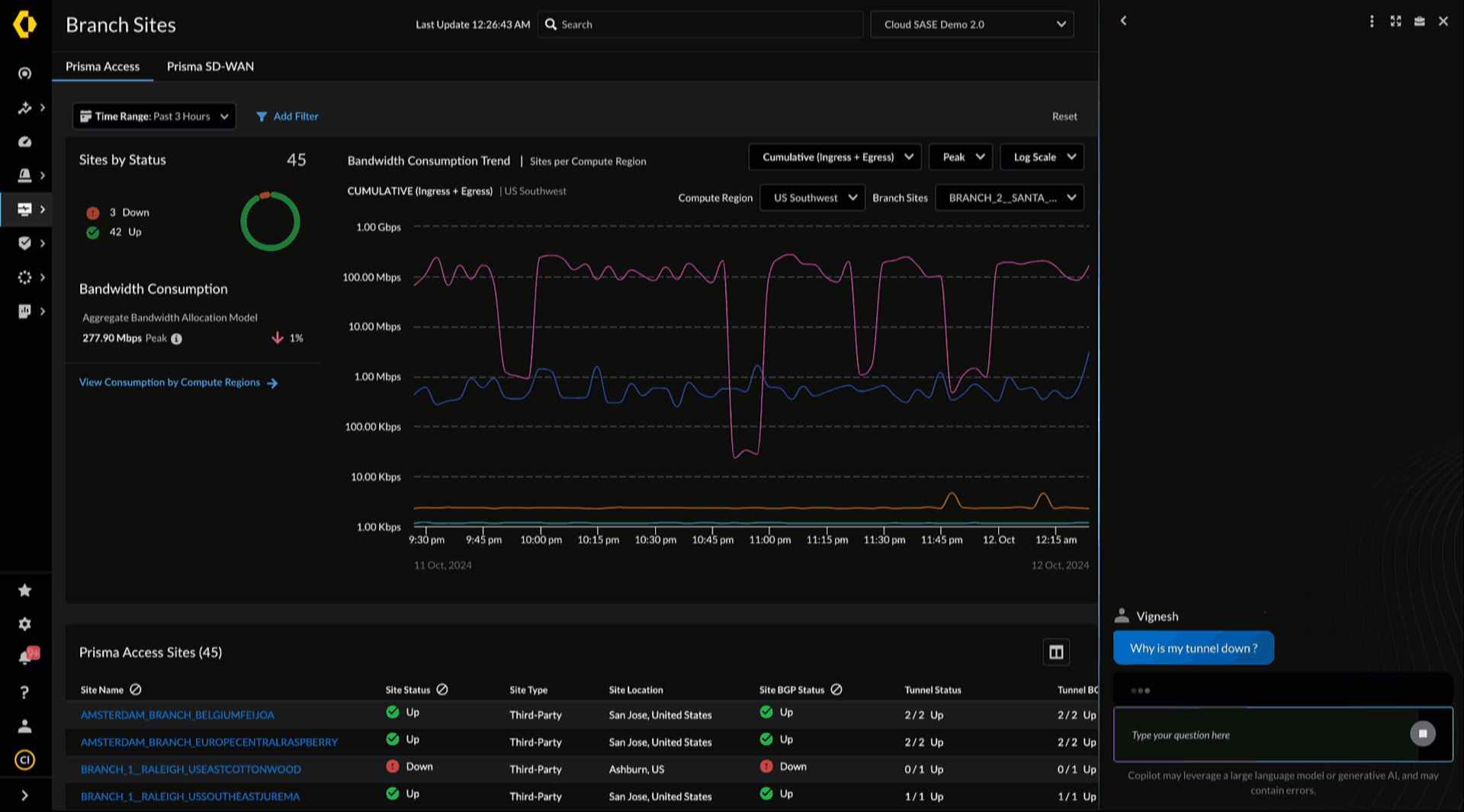Select Bandwidth Consumption Trend view

(429, 161)
